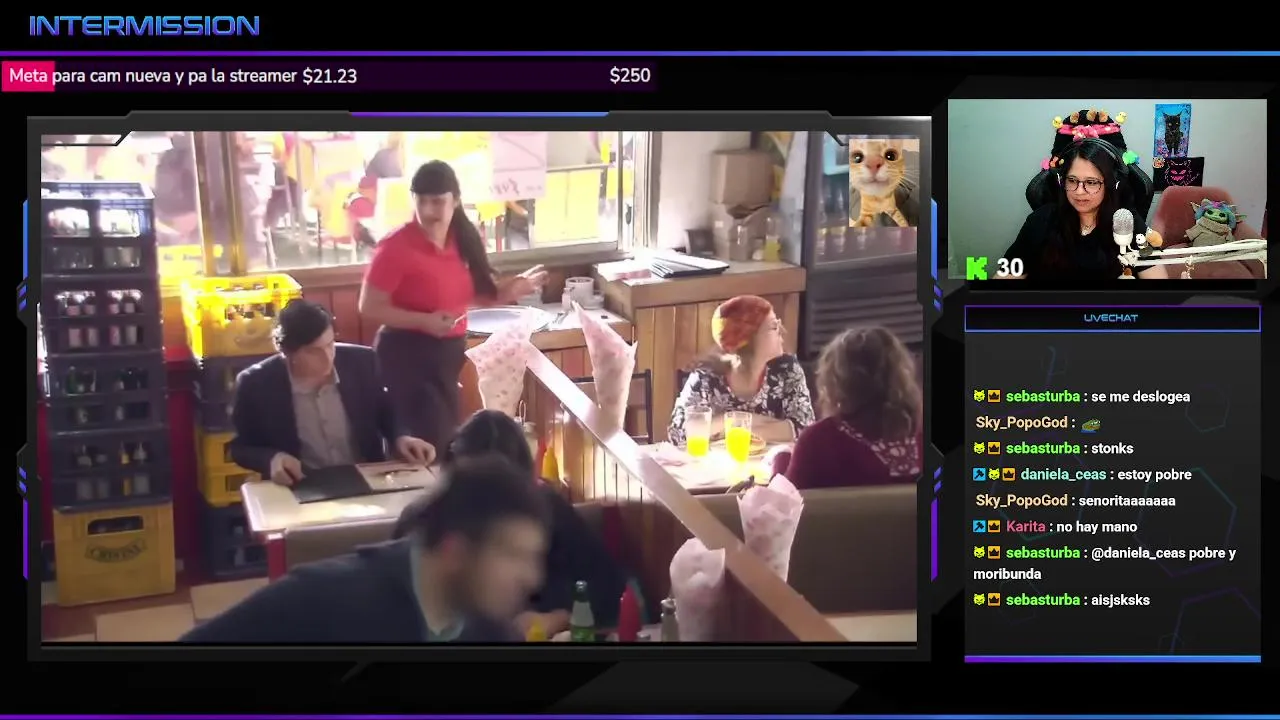Open sebasturba's username on 'aisjsksks'

click(x=1042, y=600)
